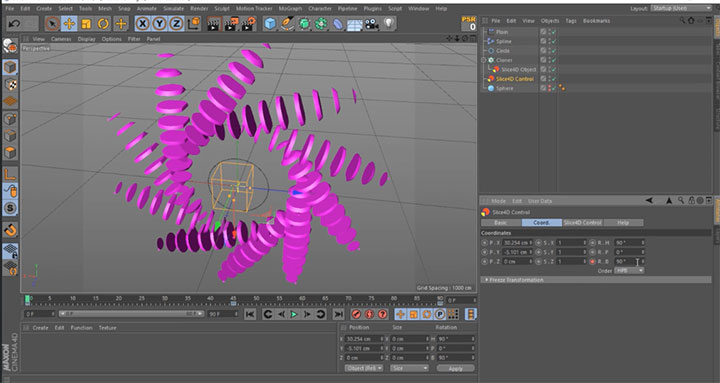Click the timeline preview range slider
Viewport: 720px width, 383px height.
click(131, 314)
